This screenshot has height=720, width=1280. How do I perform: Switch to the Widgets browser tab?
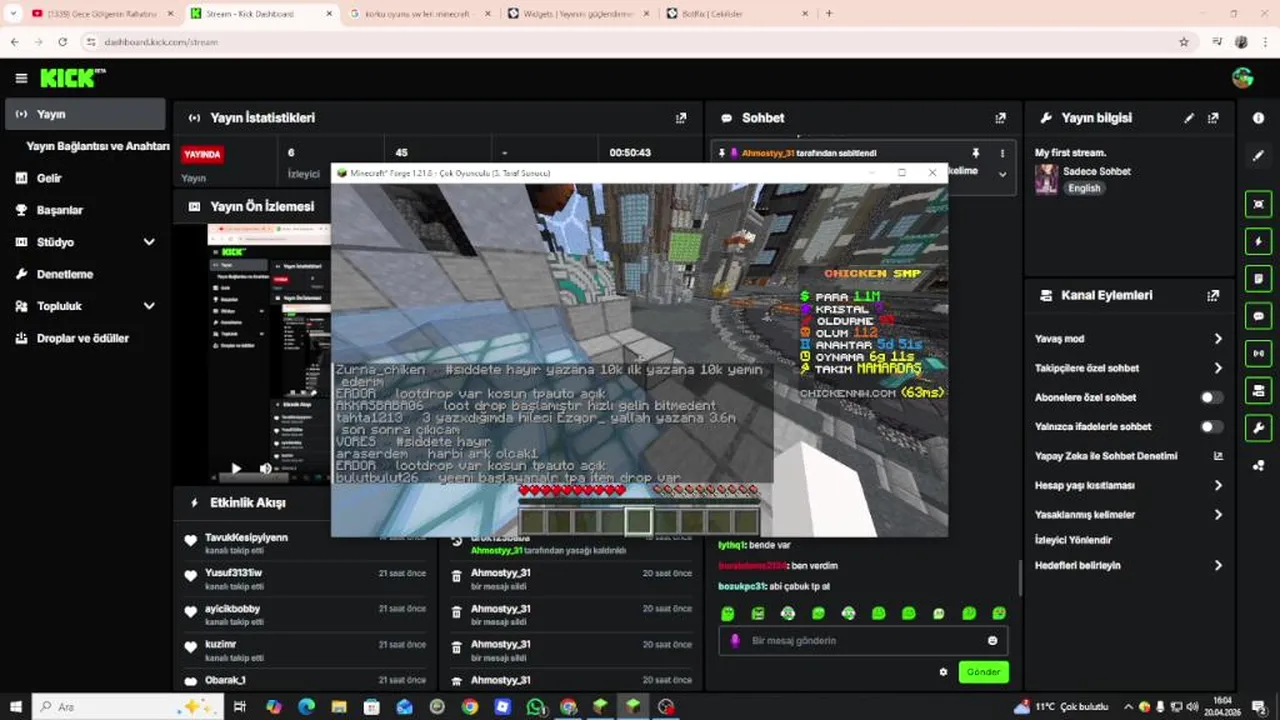click(x=577, y=14)
